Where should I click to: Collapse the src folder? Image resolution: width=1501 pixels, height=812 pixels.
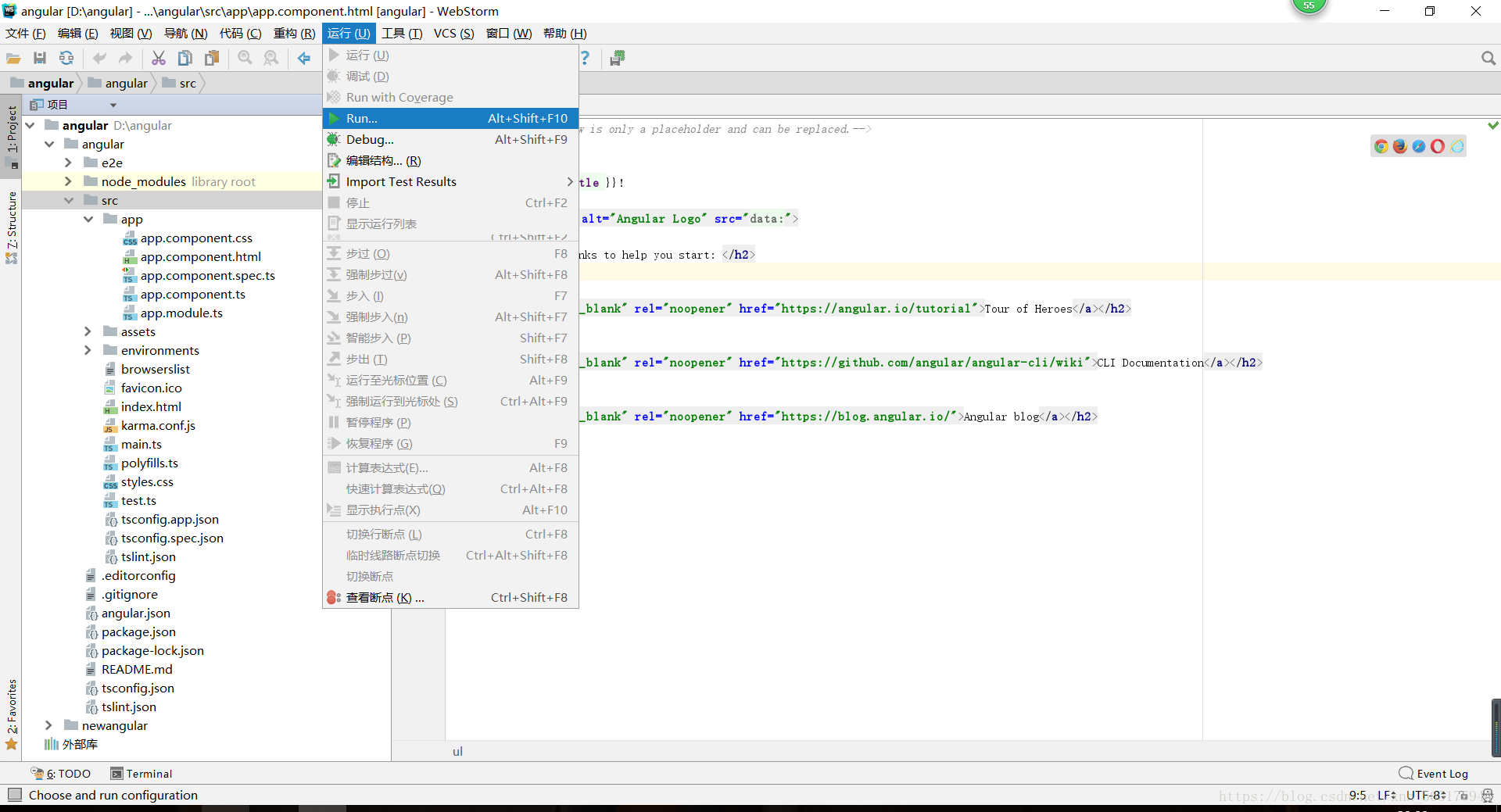69,200
